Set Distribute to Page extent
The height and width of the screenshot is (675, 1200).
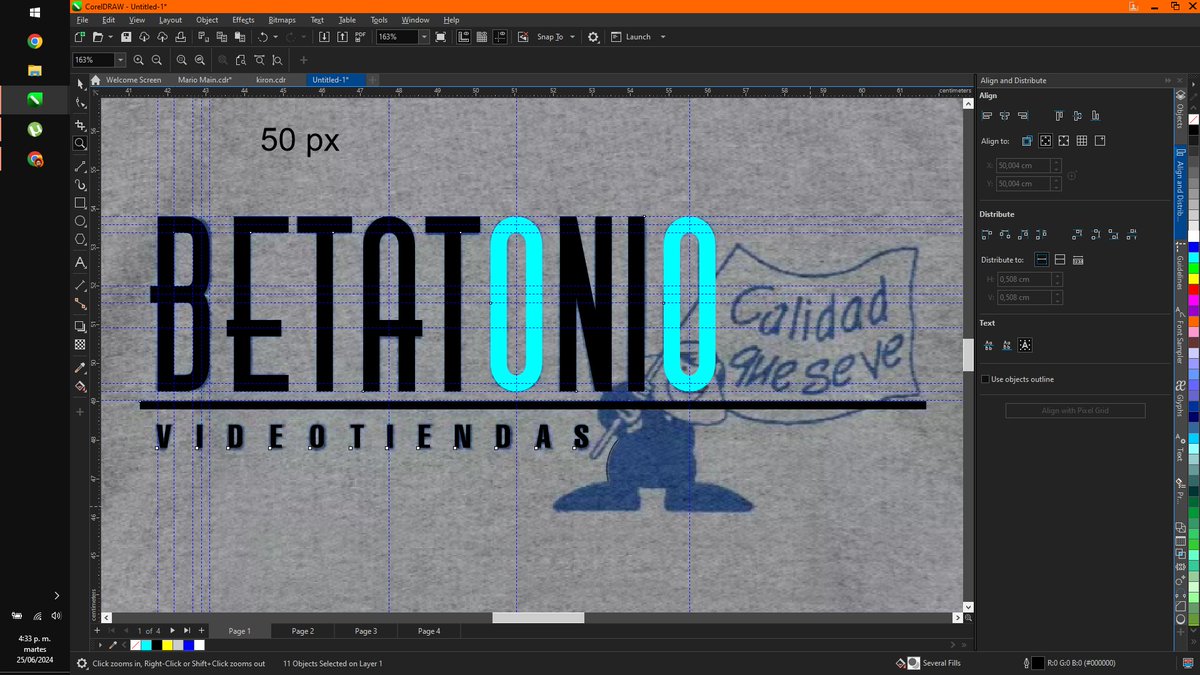[x=1059, y=259]
